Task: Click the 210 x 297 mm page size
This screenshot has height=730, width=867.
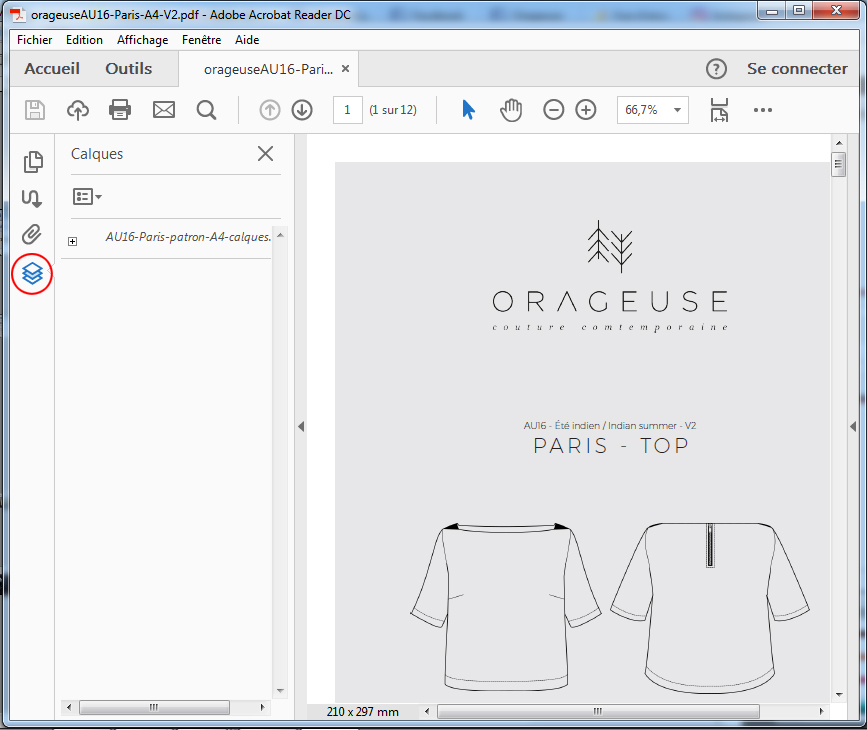Action: [362, 712]
